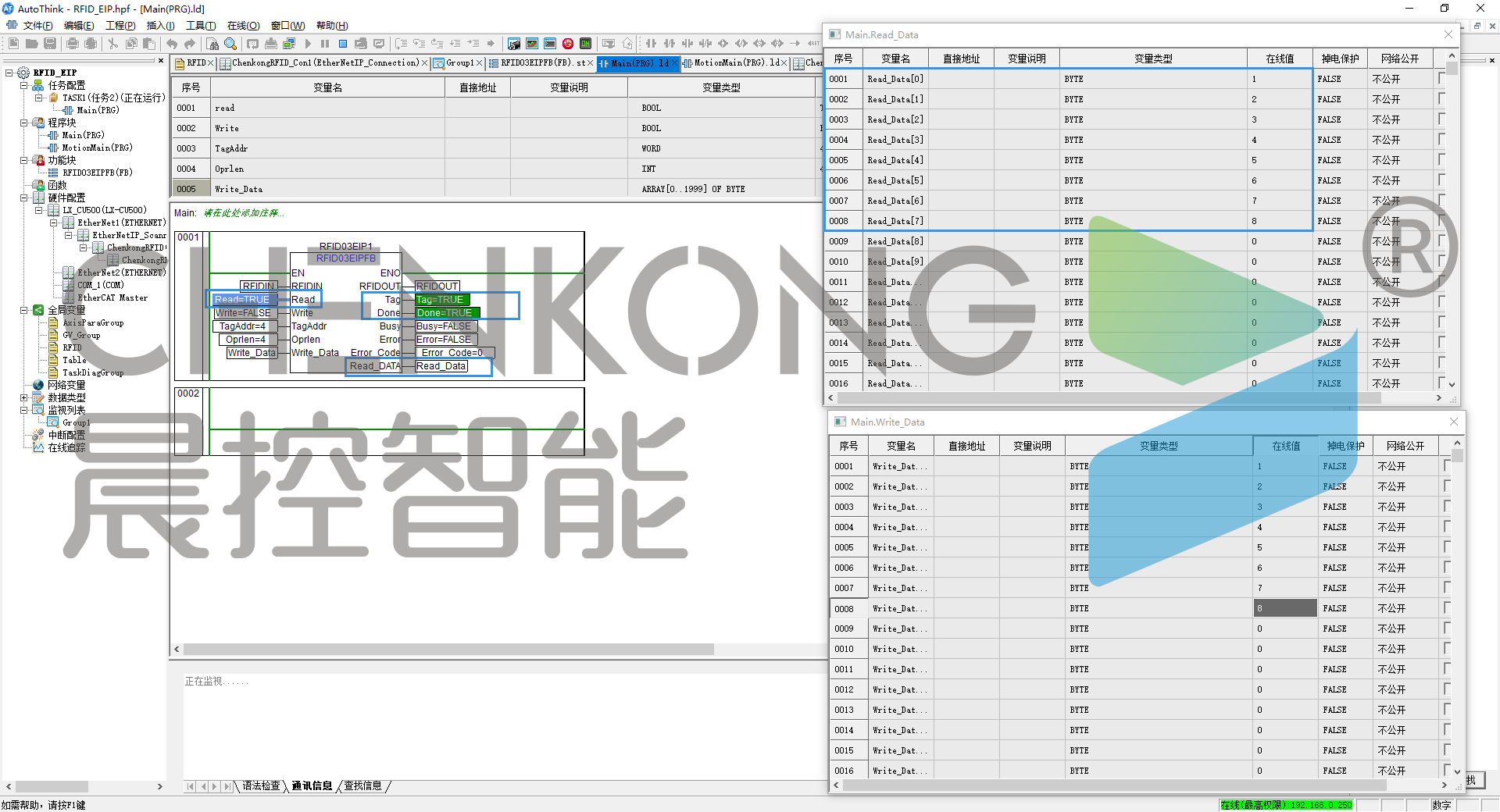Toggle the checkbox in Read_Data[0] row
1500x812 pixels.
tap(1442, 78)
